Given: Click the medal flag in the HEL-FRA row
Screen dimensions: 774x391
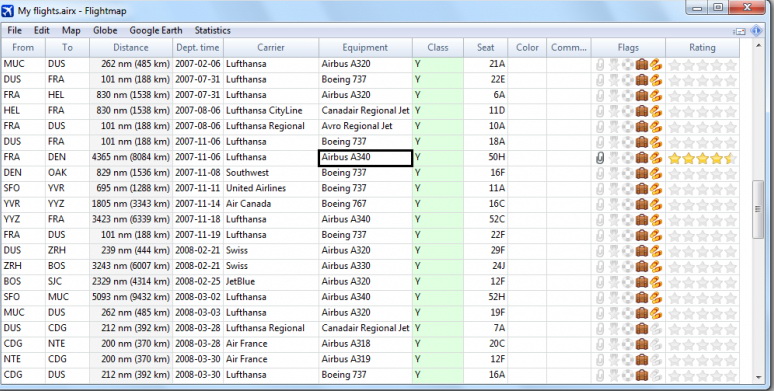Looking at the screenshot, I should click(x=614, y=112).
